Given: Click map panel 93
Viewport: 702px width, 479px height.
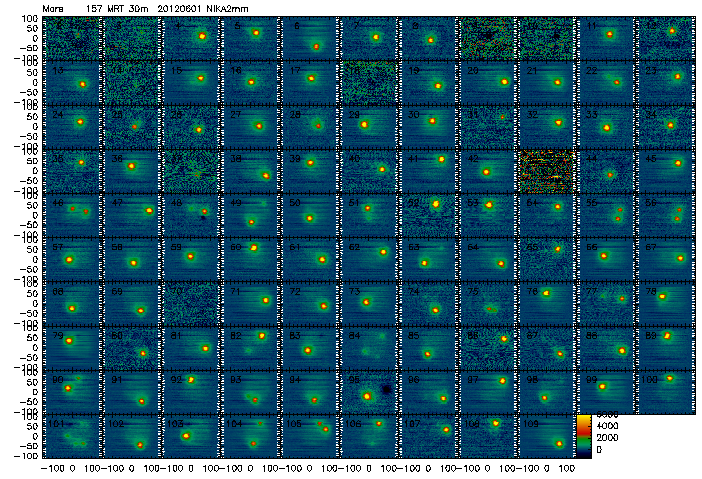Looking at the screenshot, I should tap(250, 391).
